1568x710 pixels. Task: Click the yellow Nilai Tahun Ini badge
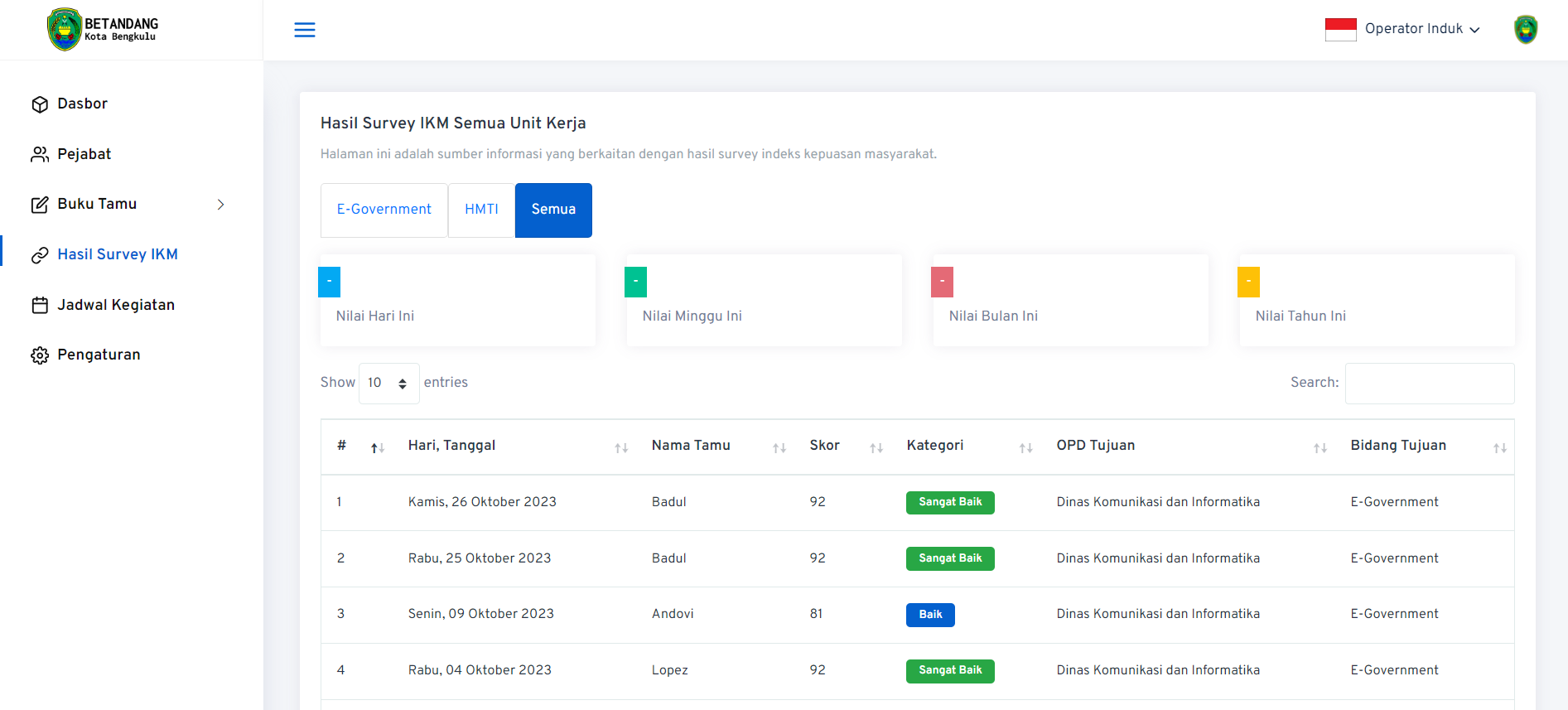1249,282
